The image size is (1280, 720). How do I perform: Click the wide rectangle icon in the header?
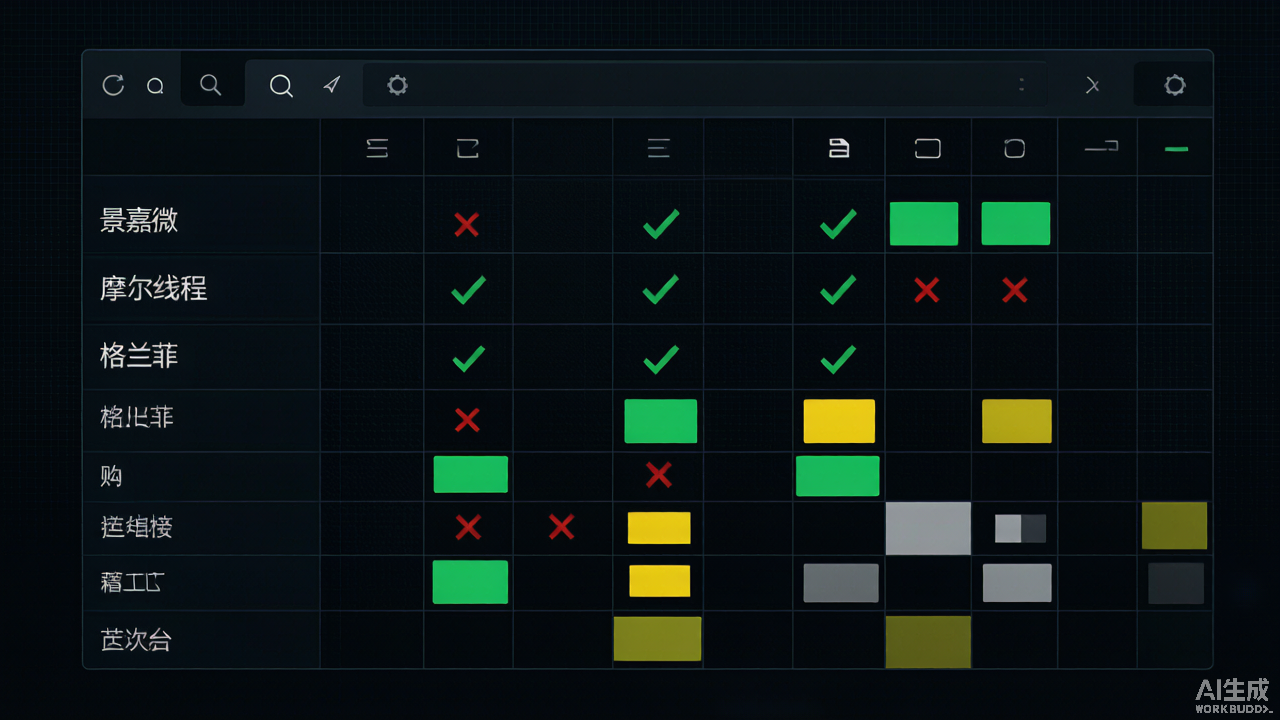click(928, 149)
